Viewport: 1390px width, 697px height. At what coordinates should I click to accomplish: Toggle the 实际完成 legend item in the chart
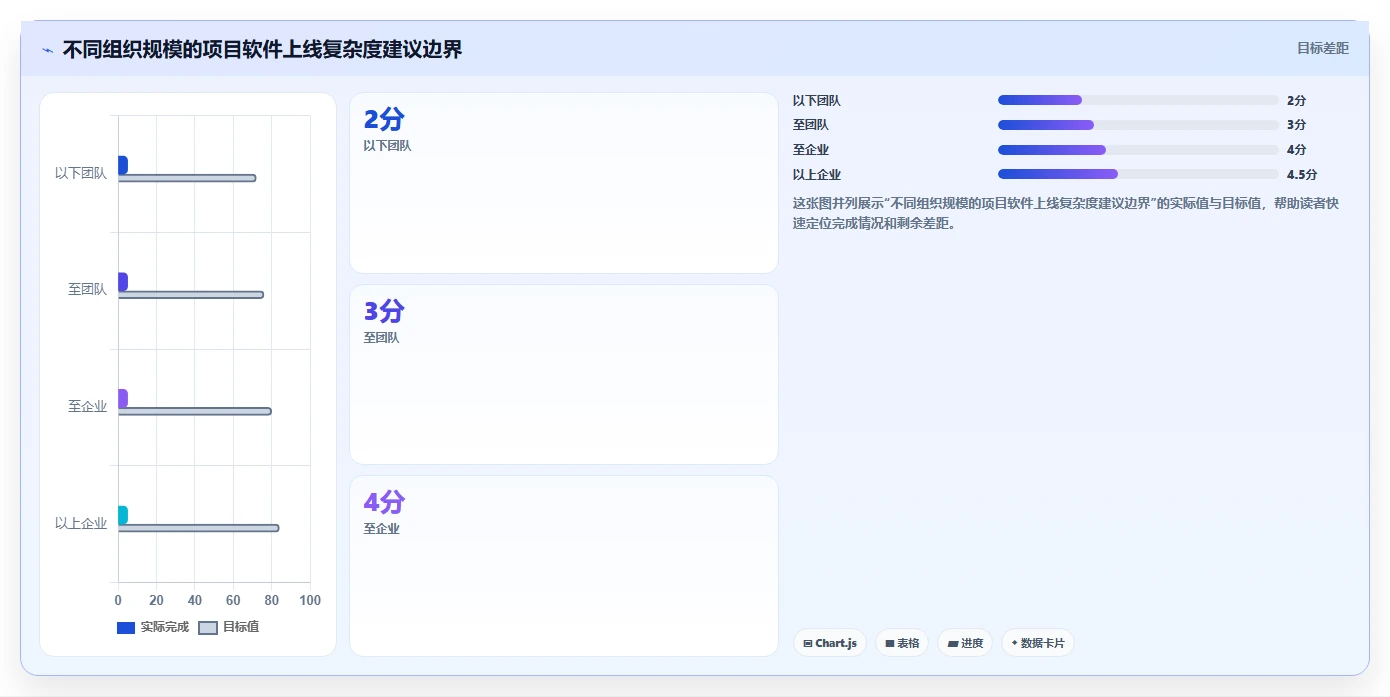coord(153,627)
